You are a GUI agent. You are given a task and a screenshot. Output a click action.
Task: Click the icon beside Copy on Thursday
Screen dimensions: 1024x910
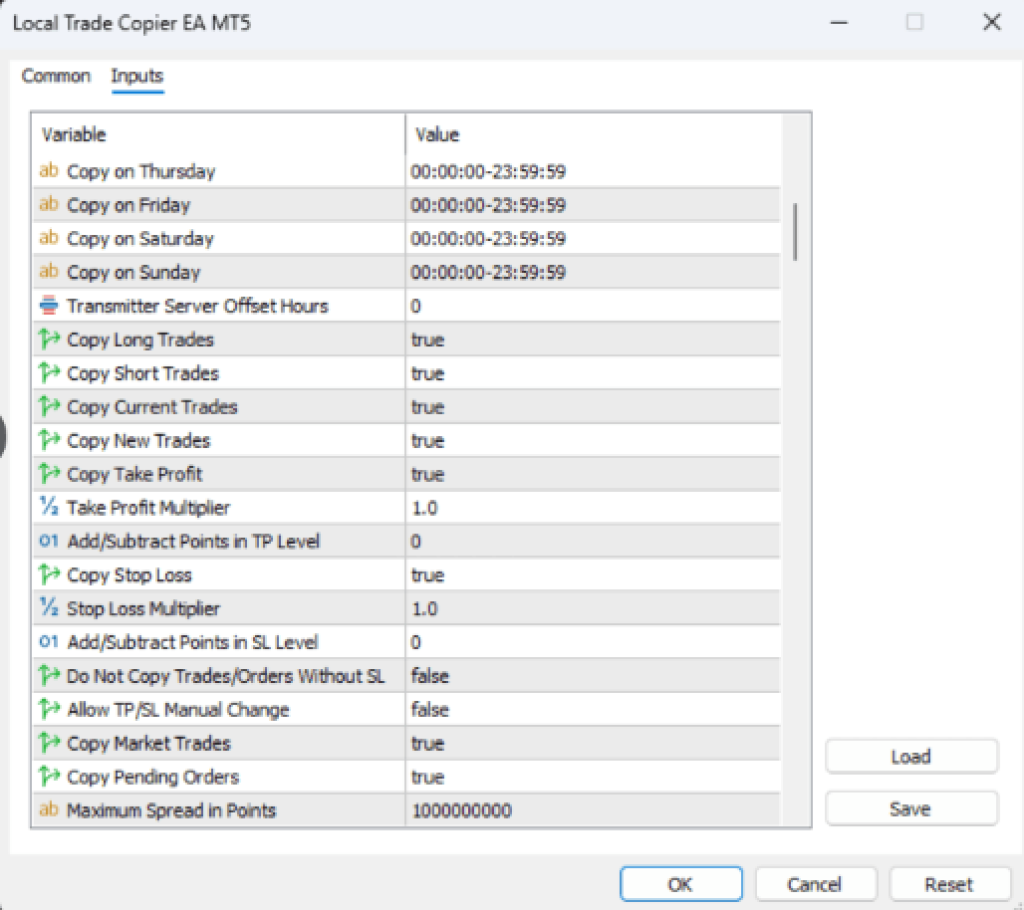48,171
